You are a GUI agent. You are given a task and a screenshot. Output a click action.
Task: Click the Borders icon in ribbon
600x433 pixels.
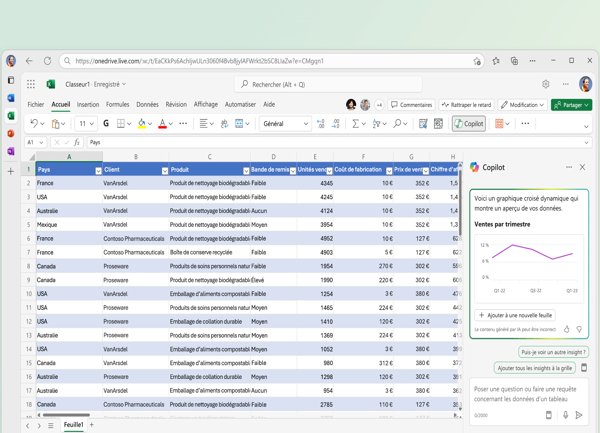(121, 124)
